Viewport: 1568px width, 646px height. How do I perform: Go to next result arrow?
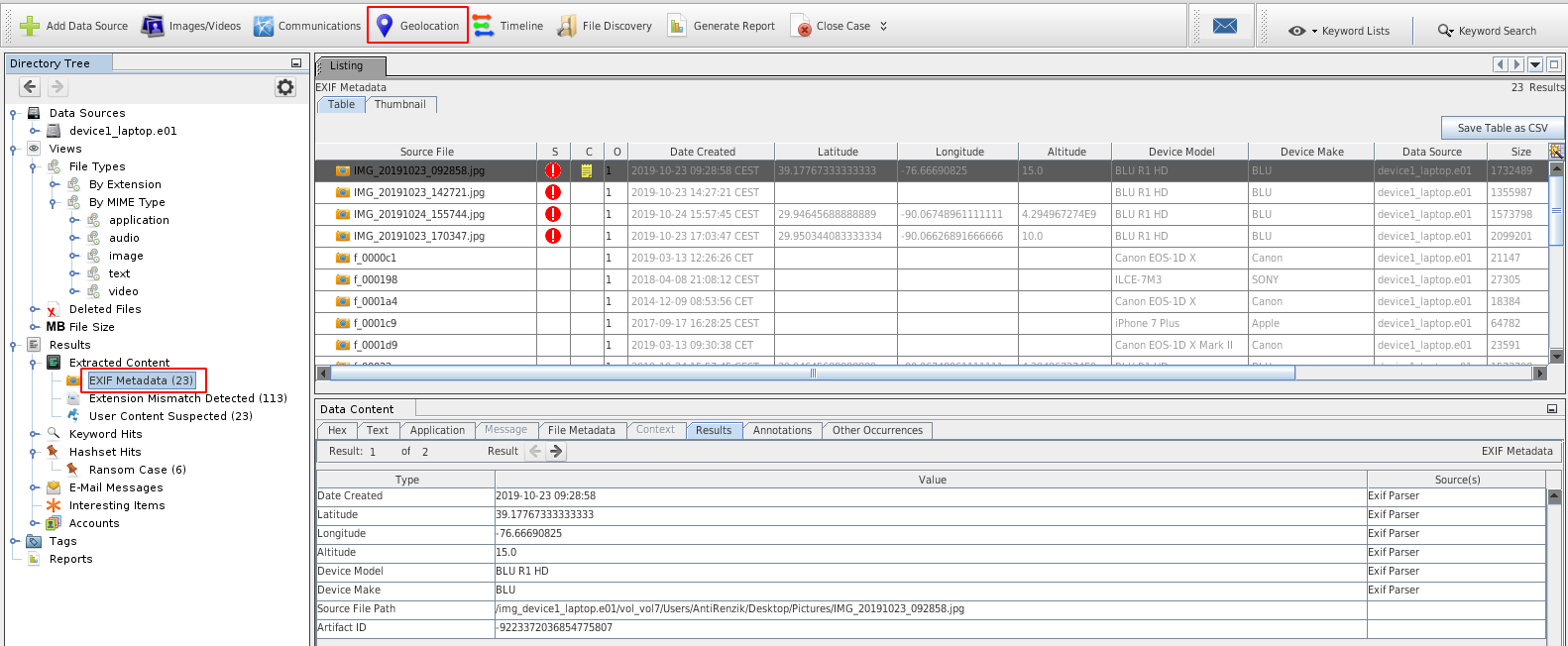tap(556, 452)
